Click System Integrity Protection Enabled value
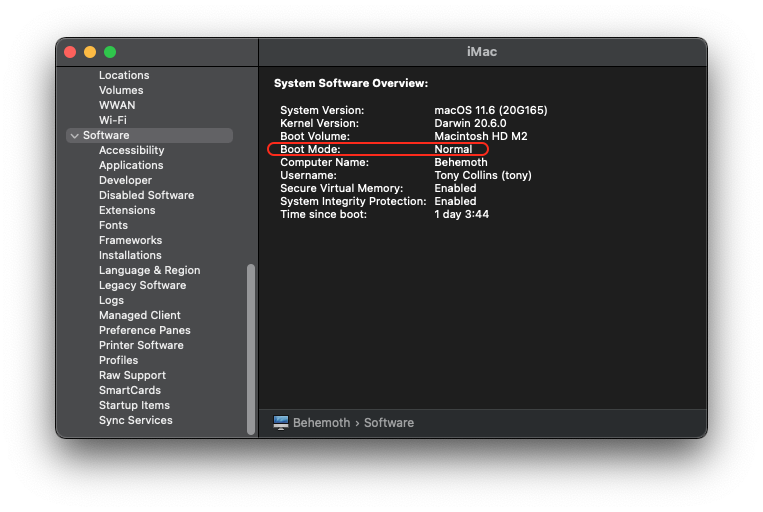 pos(455,201)
